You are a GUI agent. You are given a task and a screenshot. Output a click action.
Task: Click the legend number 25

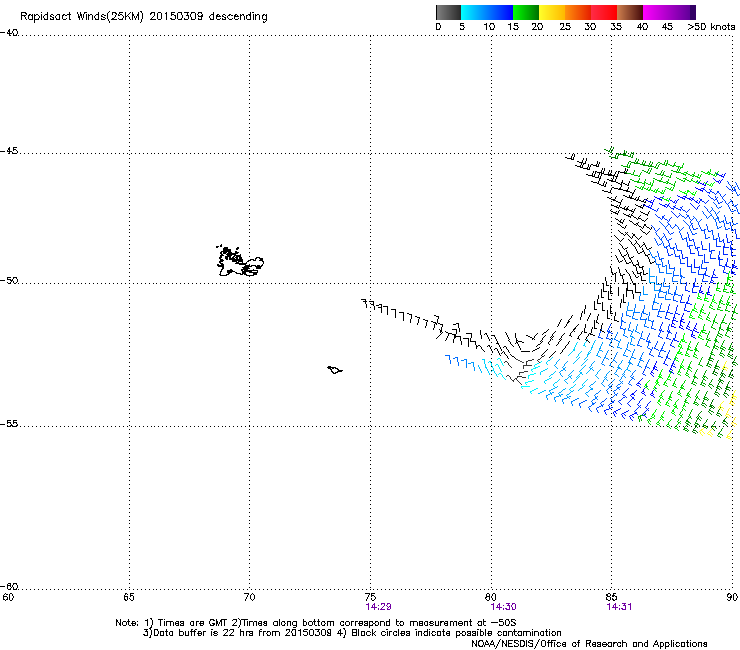pos(565,27)
